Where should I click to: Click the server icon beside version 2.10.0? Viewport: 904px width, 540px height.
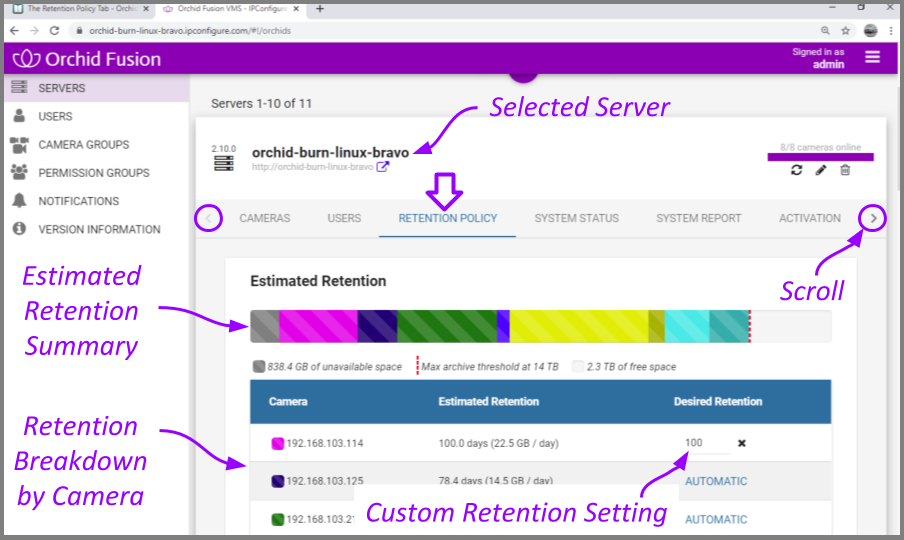point(224,164)
